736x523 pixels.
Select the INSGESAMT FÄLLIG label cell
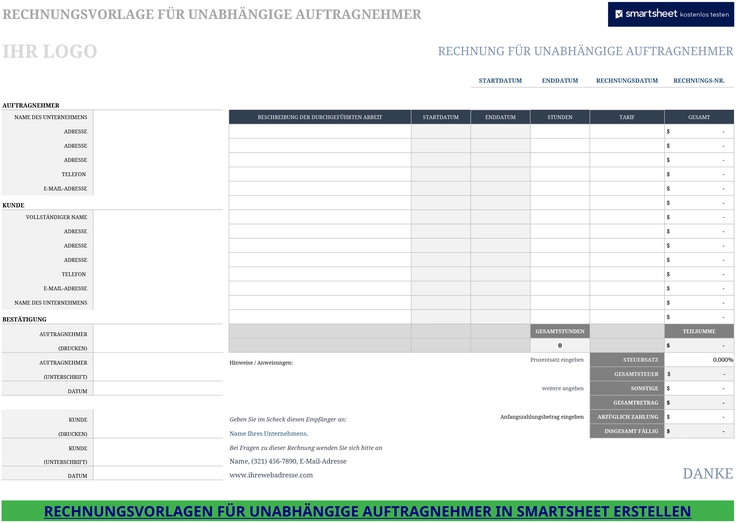(x=627, y=431)
